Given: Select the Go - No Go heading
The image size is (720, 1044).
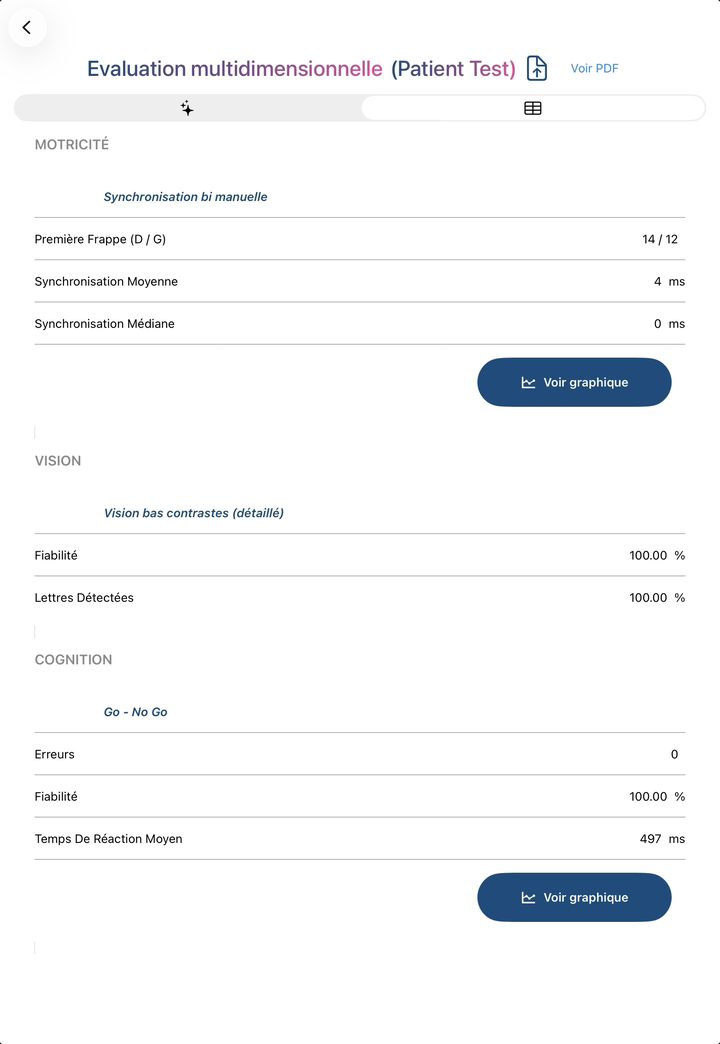Looking at the screenshot, I should (135, 712).
